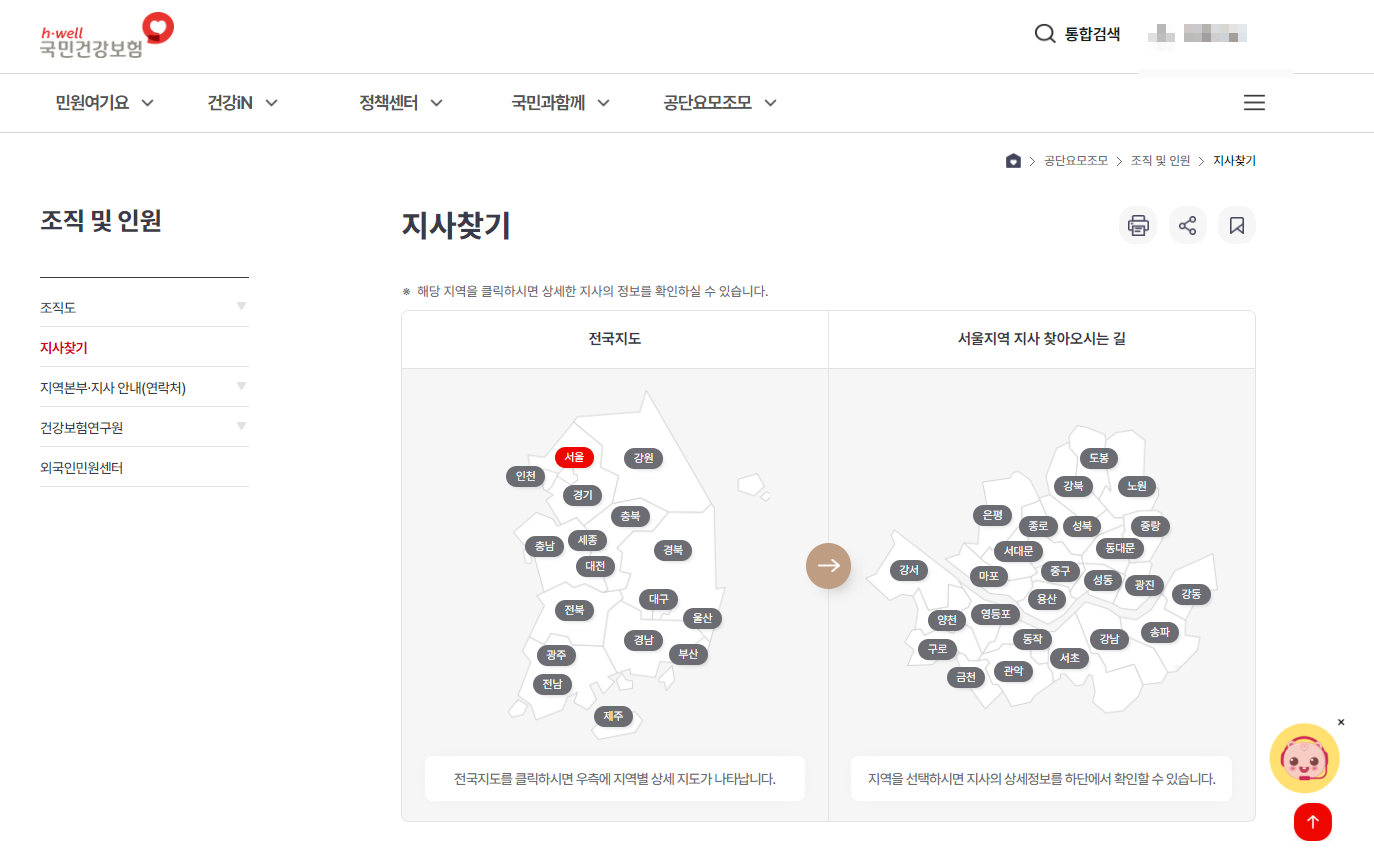Click the 국민건강보험 h-well logo

coord(108,36)
